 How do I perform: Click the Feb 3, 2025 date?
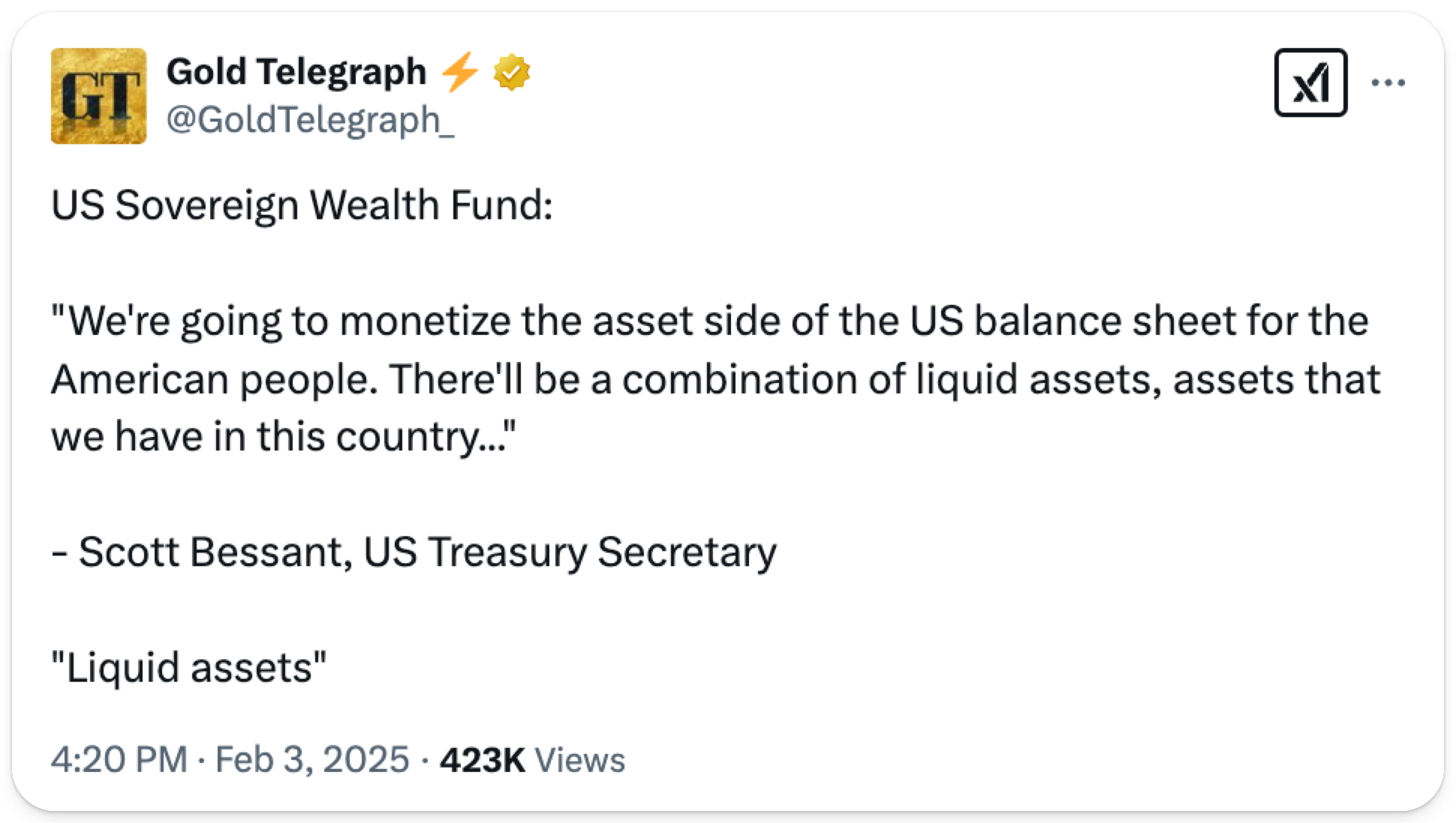311,759
